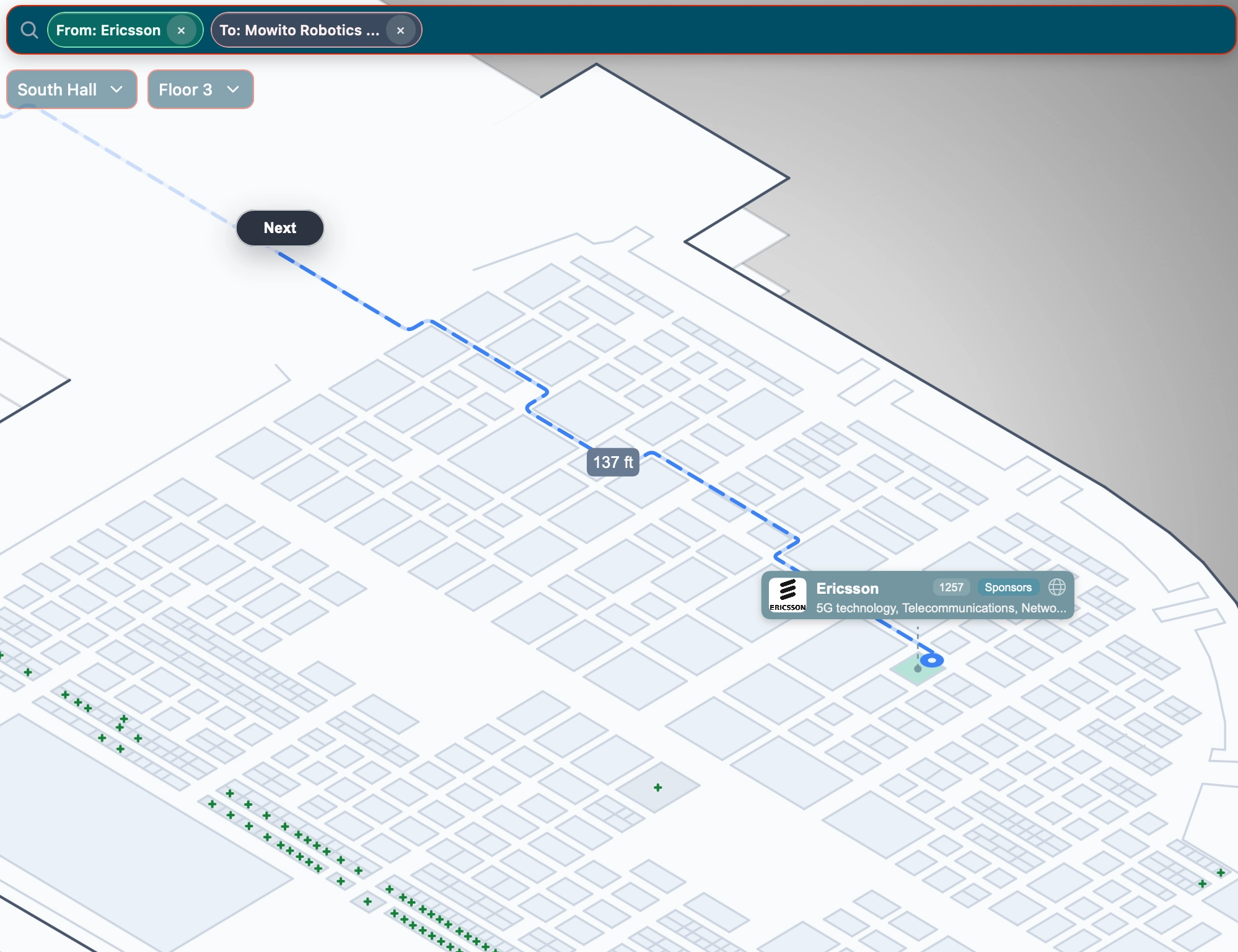Click the Next route step button
The width and height of the screenshot is (1238, 952).
coord(280,228)
